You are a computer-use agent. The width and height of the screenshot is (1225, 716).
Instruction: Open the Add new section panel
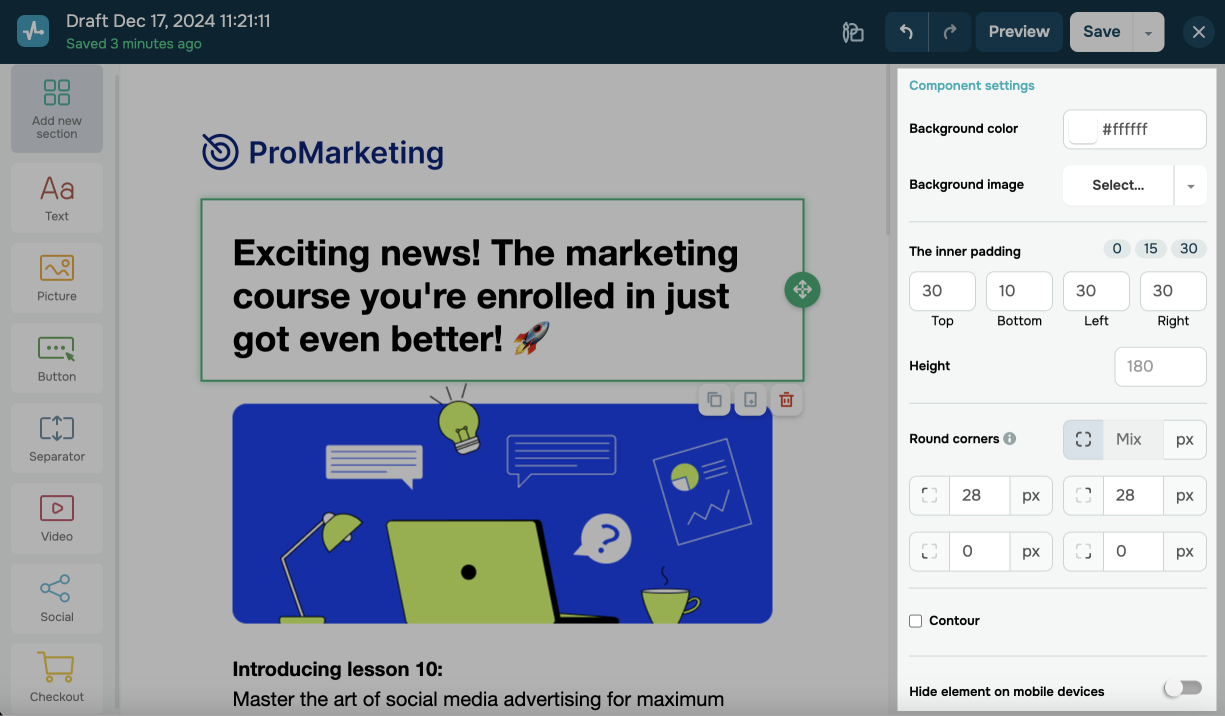[57, 109]
